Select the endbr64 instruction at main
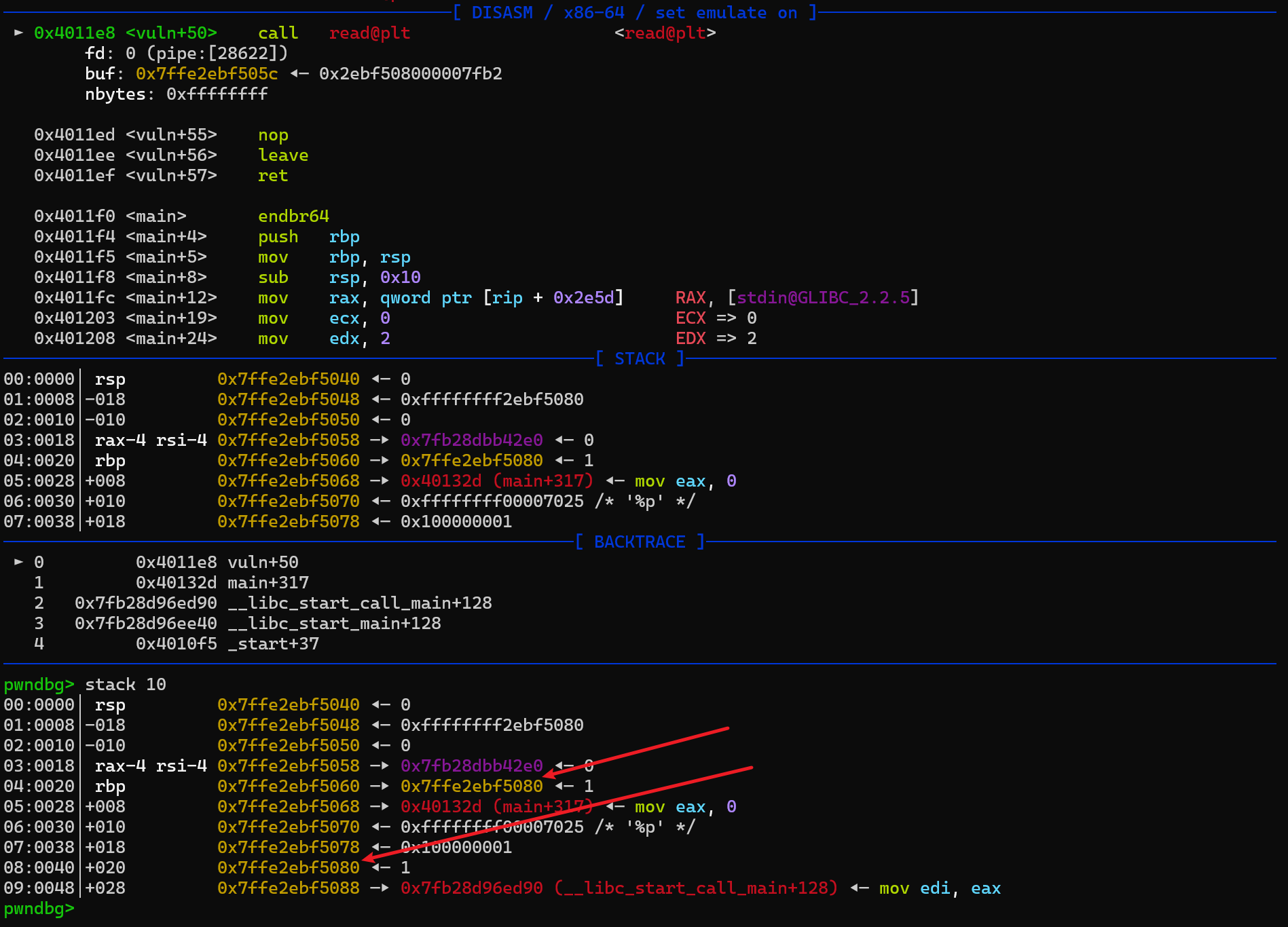This screenshot has width=1288, height=927. [x=293, y=216]
